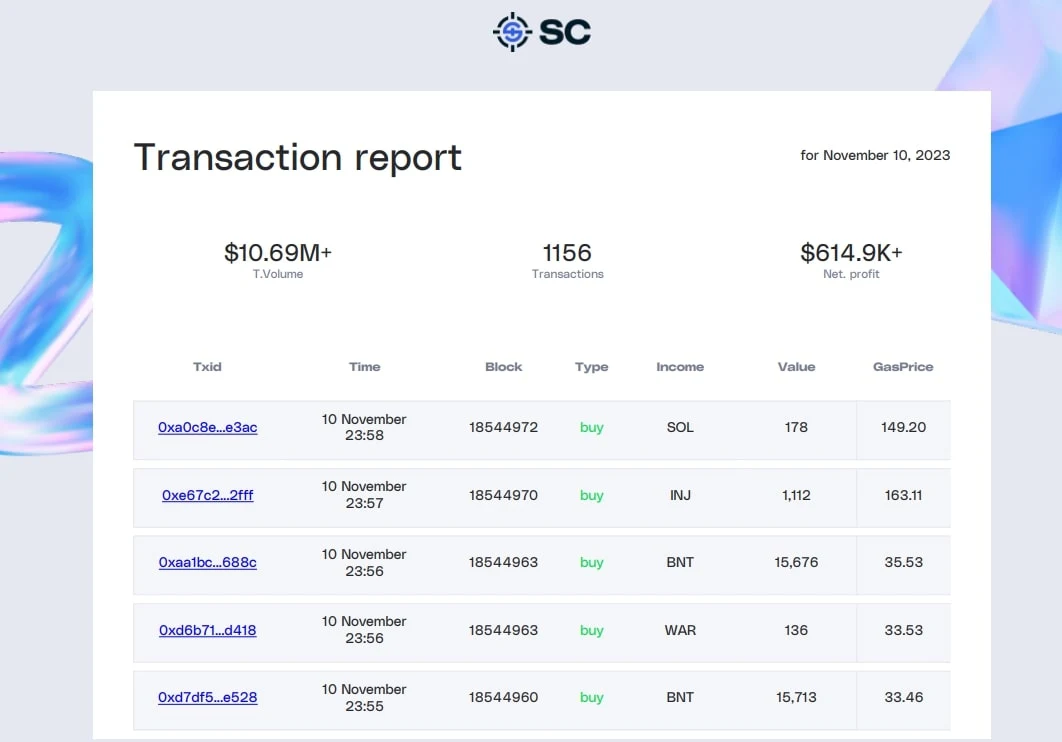Open the 0xd7df5...e528 transaction
The height and width of the screenshot is (742, 1062).
tap(207, 697)
